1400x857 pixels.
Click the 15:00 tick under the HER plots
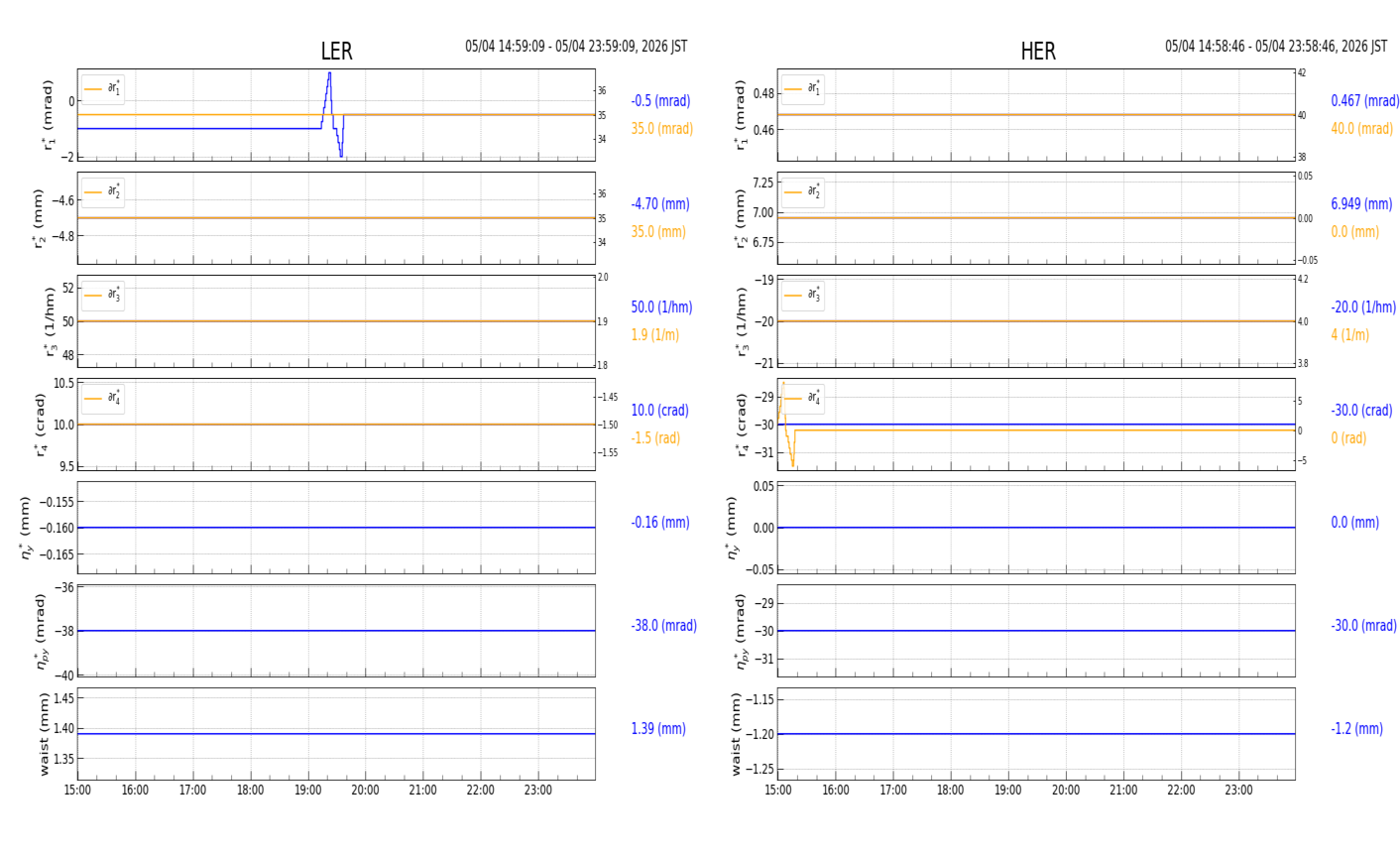point(778,791)
